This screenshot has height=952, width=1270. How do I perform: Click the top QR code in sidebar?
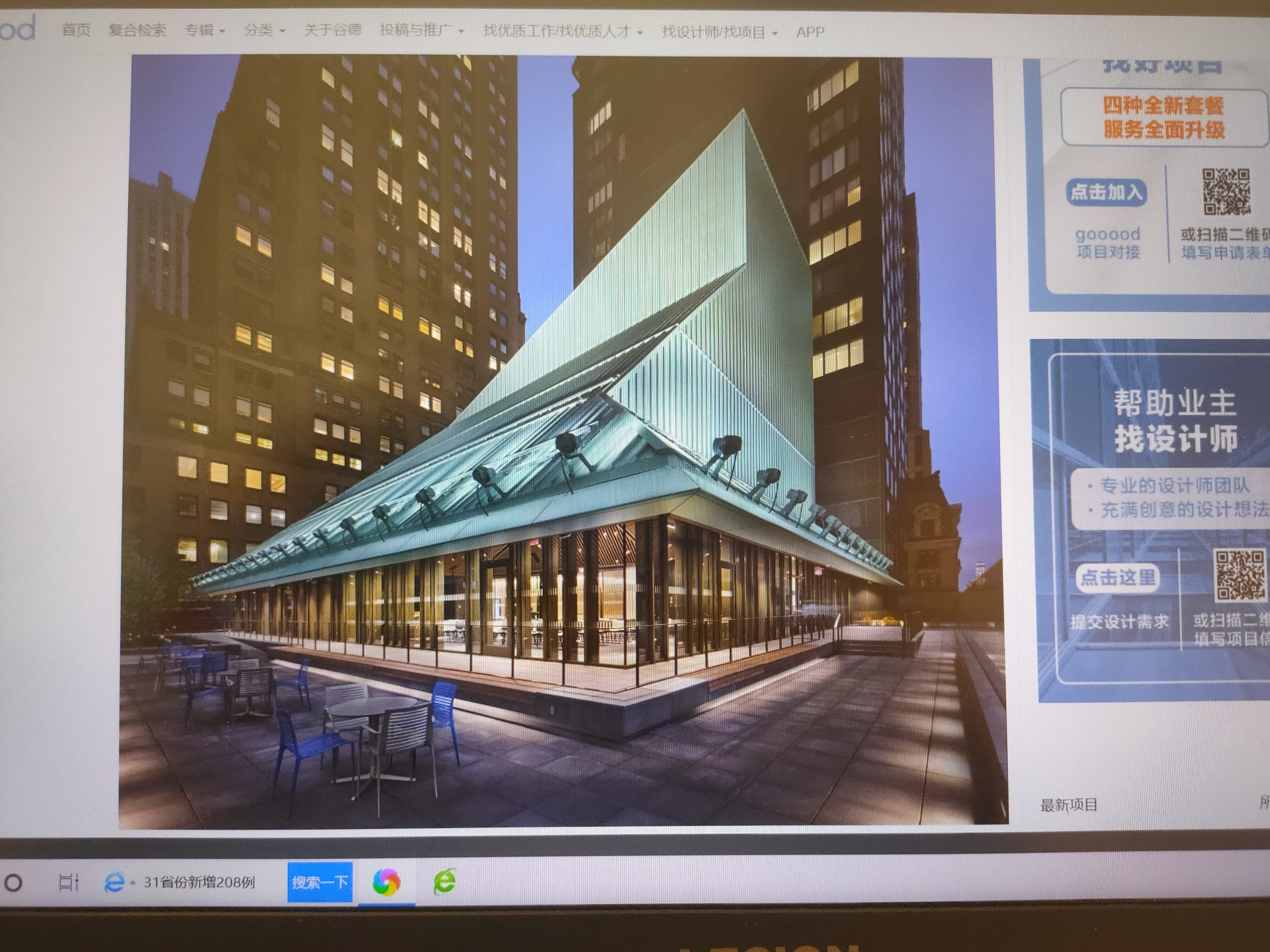1226,192
